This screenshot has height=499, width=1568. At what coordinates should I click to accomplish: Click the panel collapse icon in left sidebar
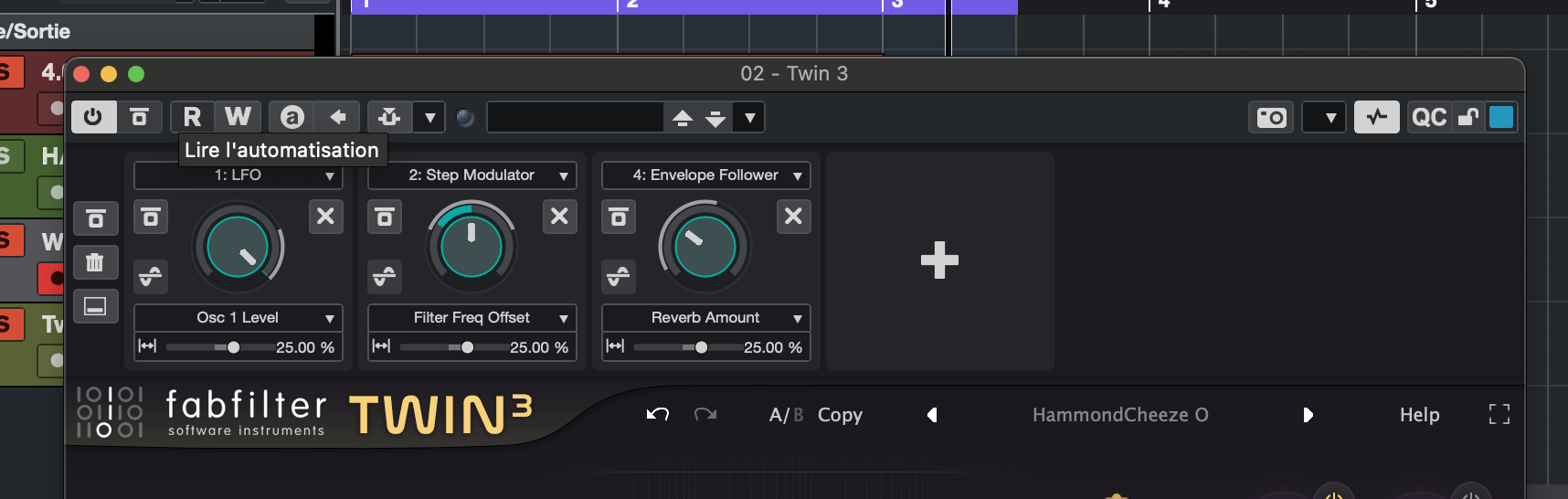click(96, 306)
